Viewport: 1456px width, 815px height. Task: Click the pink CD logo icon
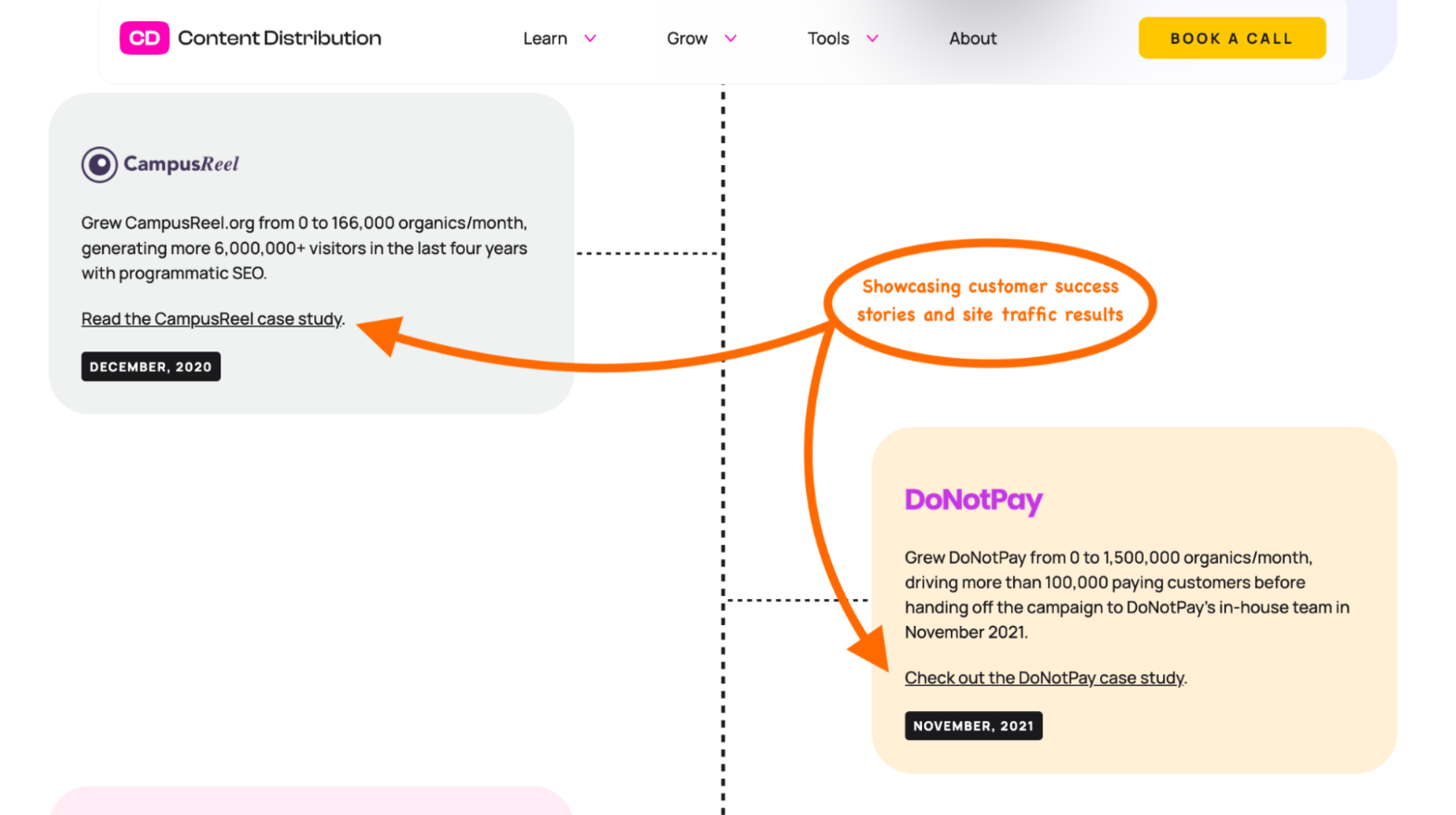point(144,38)
